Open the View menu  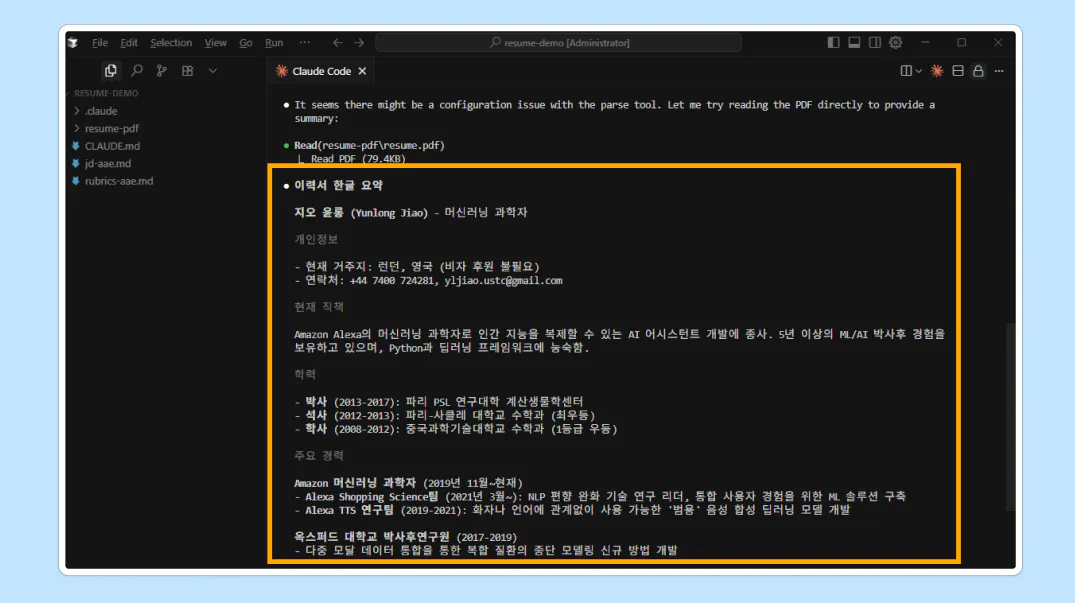[x=215, y=43]
